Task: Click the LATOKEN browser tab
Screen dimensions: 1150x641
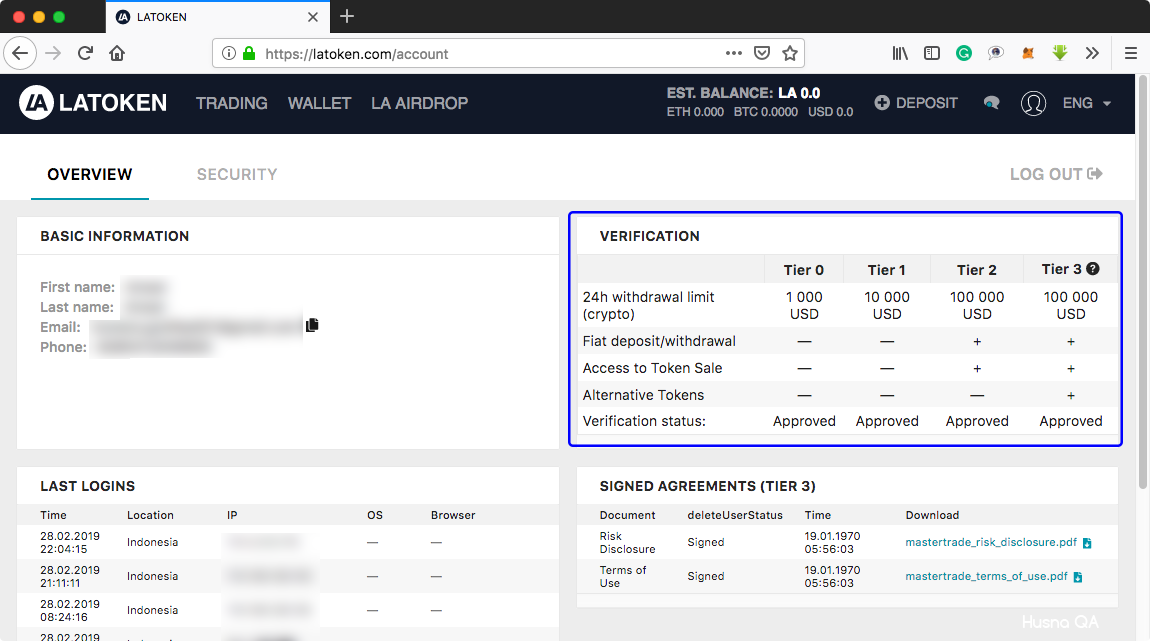Action: click(x=218, y=16)
